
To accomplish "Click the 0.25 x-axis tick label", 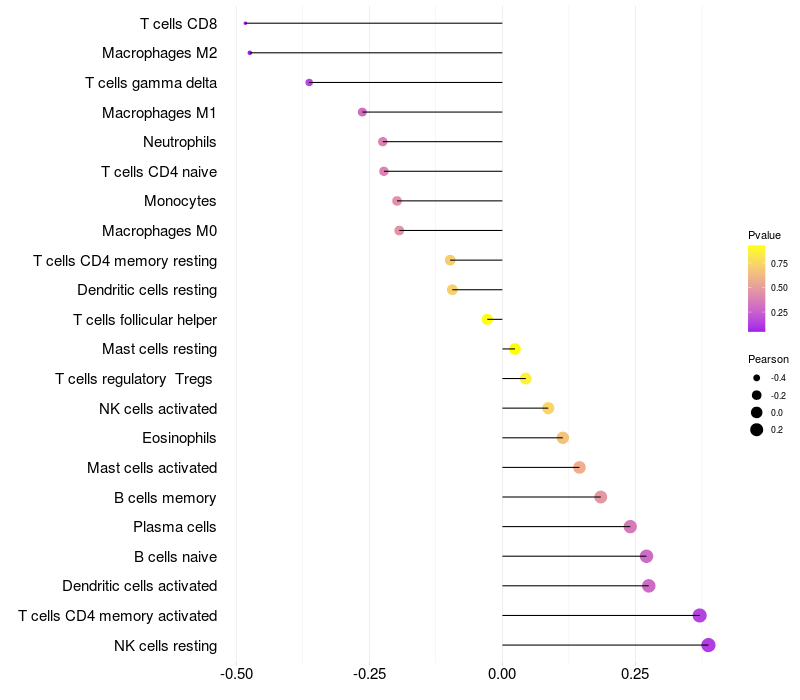I will (x=635, y=674).
